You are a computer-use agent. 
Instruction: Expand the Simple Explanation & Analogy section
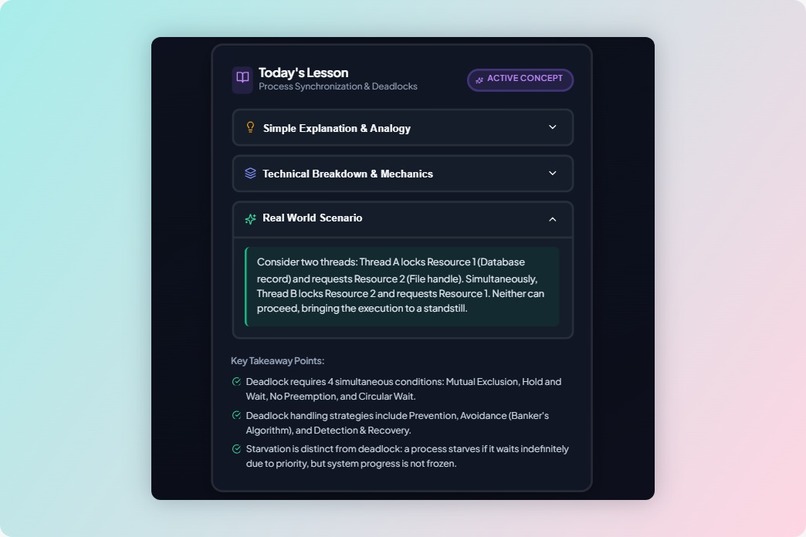click(402, 127)
